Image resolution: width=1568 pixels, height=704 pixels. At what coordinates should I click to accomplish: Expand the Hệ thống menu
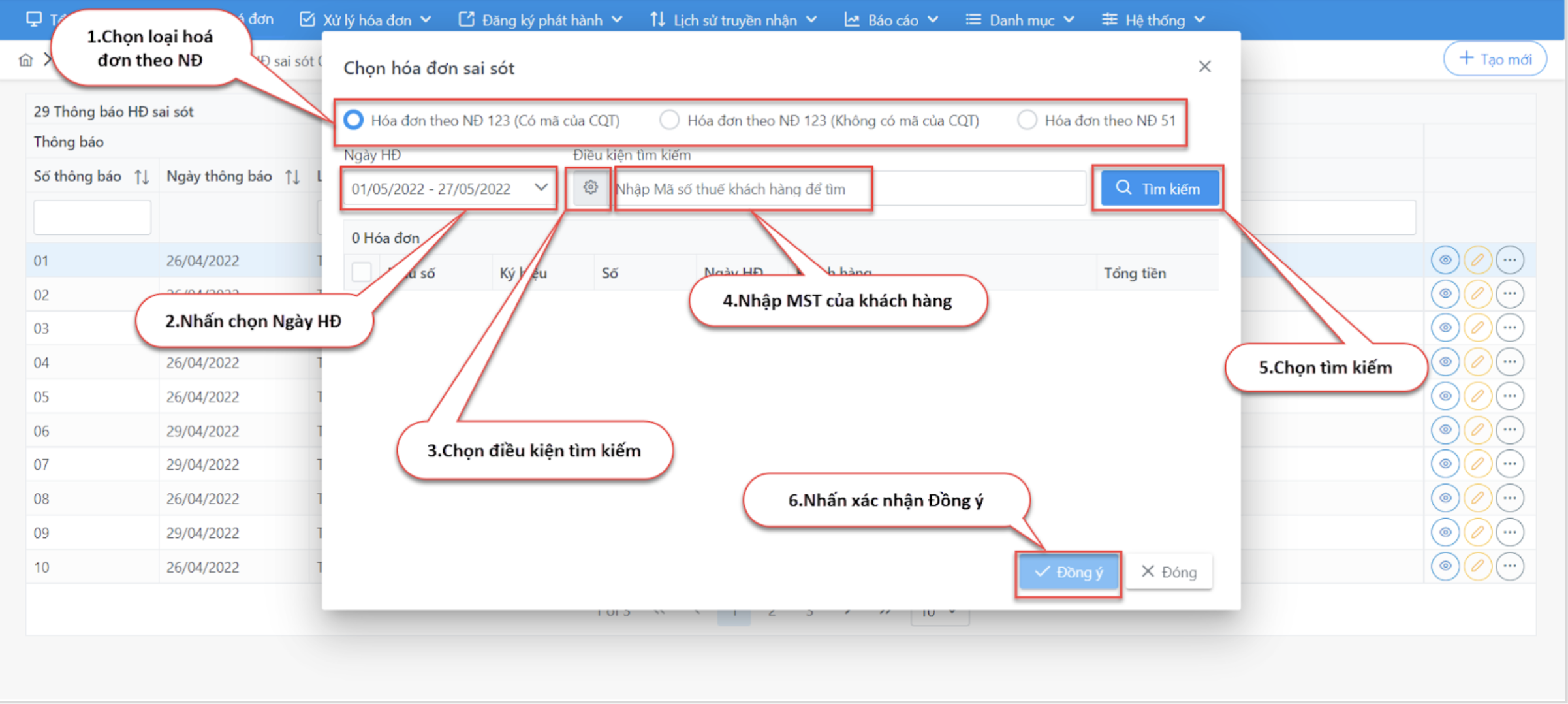[x=1153, y=20]
